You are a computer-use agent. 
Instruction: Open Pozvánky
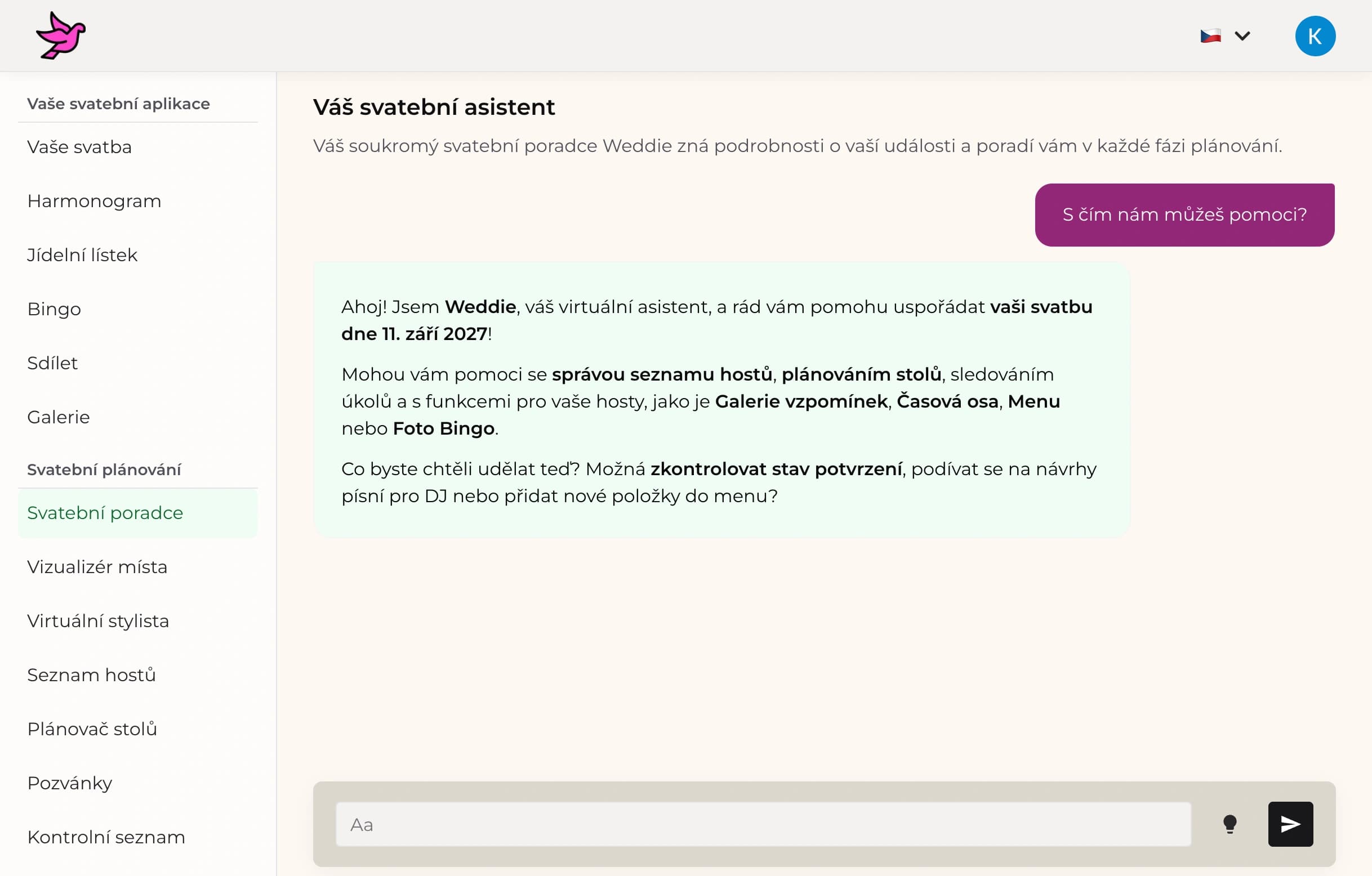pos(69,783)
